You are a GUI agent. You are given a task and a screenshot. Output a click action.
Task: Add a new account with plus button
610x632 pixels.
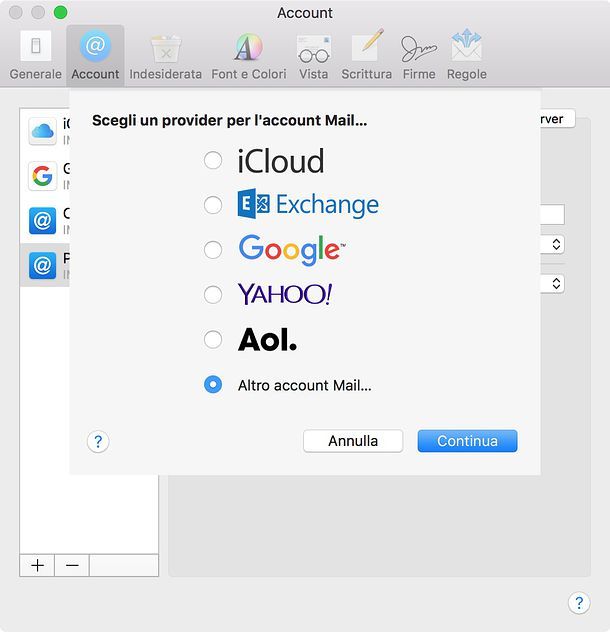(37, 565)
